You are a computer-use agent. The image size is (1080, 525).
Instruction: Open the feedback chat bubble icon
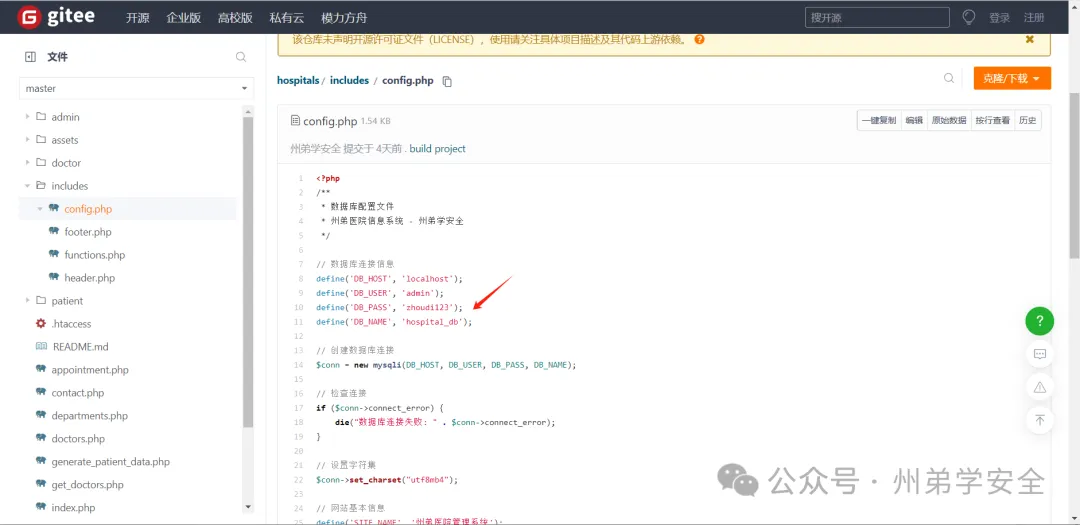1039,354
